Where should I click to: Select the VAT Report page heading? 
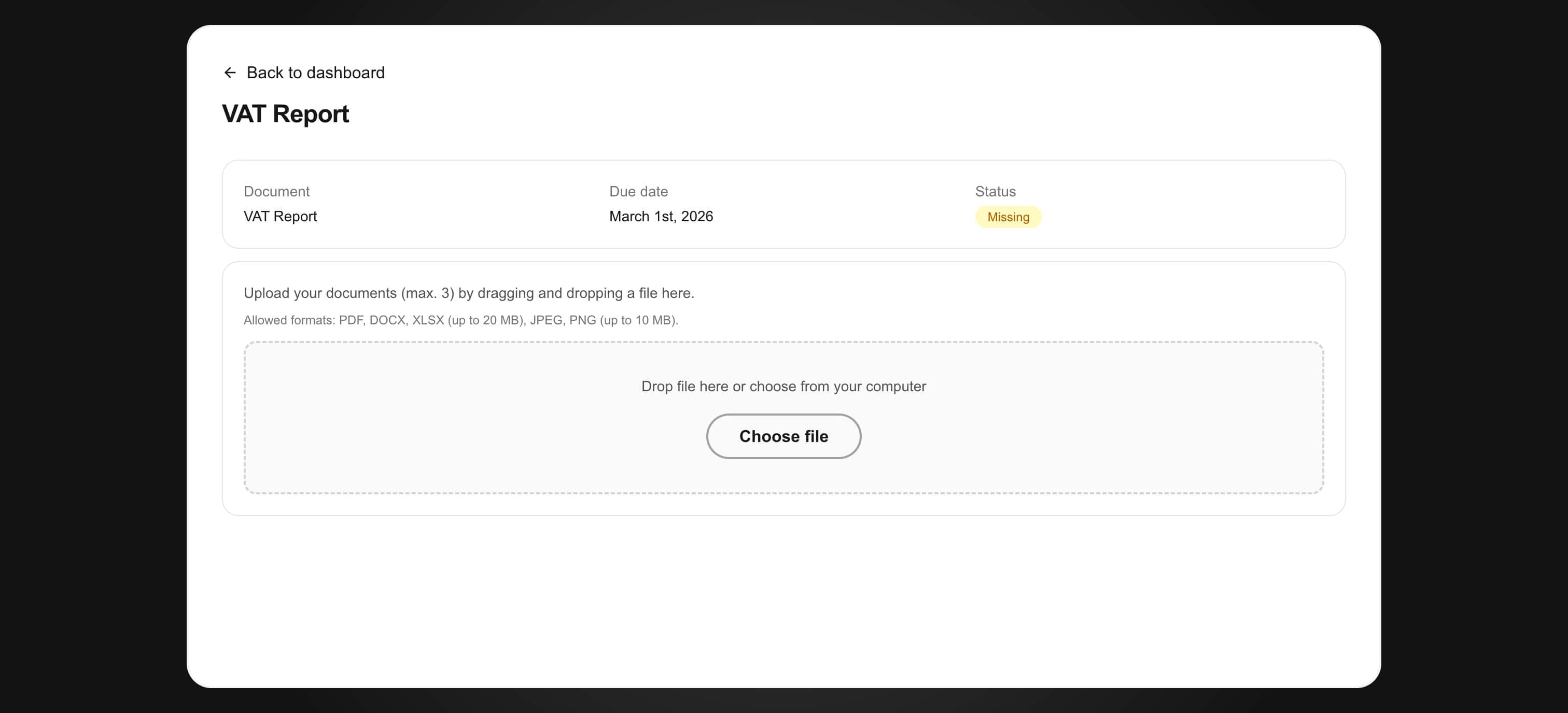click(x=286, y=114)
